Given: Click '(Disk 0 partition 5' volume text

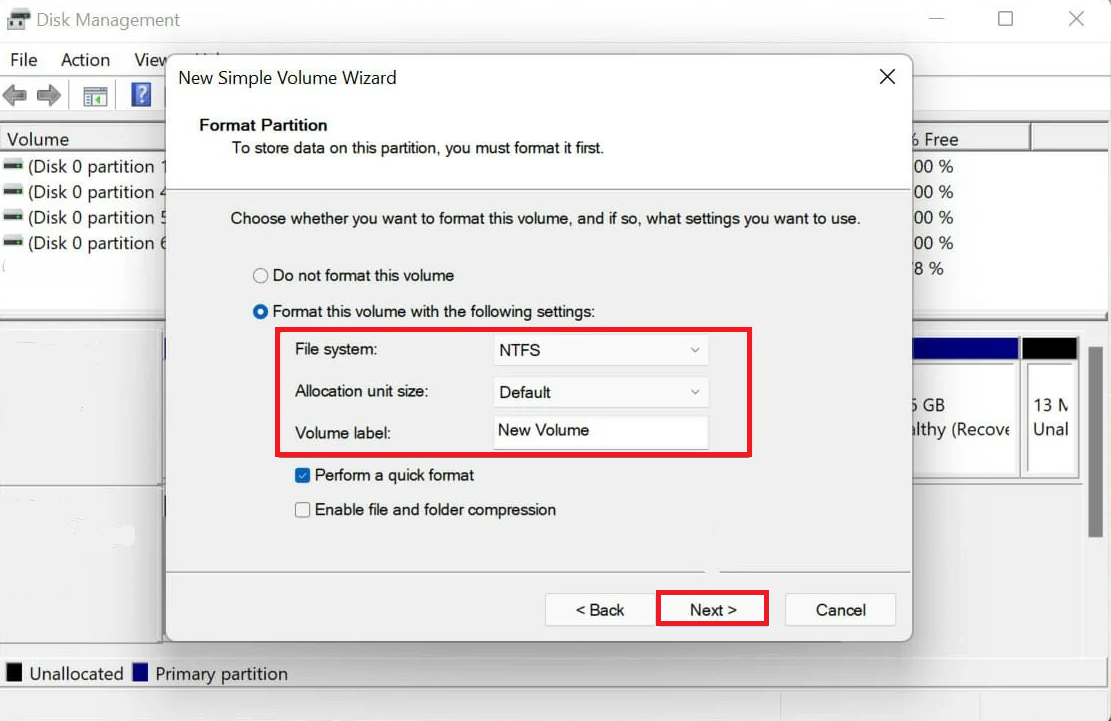Looking at the screenshot, I should point(96,217).
